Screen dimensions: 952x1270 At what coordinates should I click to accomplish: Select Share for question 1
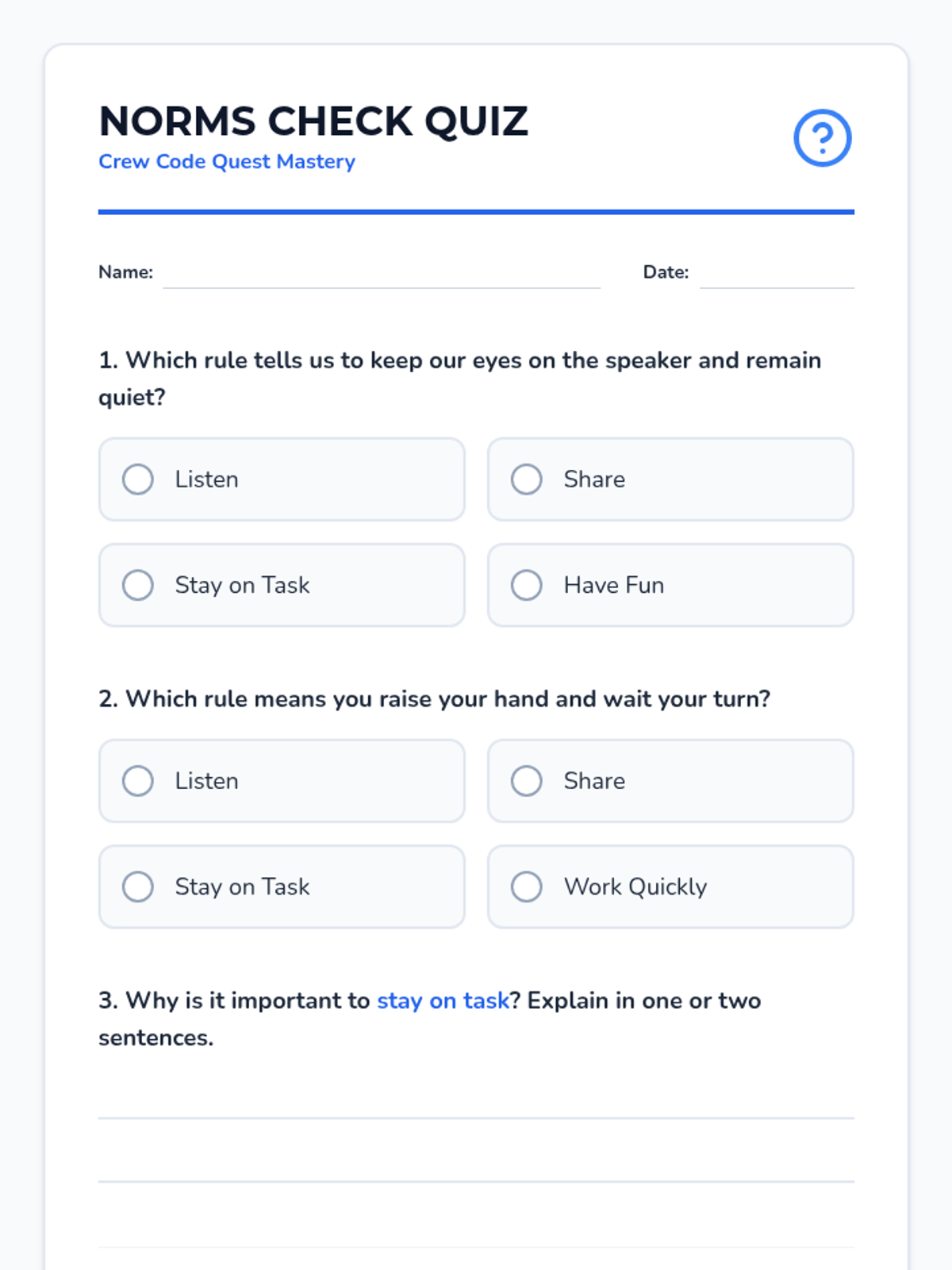tap(527, 479)
